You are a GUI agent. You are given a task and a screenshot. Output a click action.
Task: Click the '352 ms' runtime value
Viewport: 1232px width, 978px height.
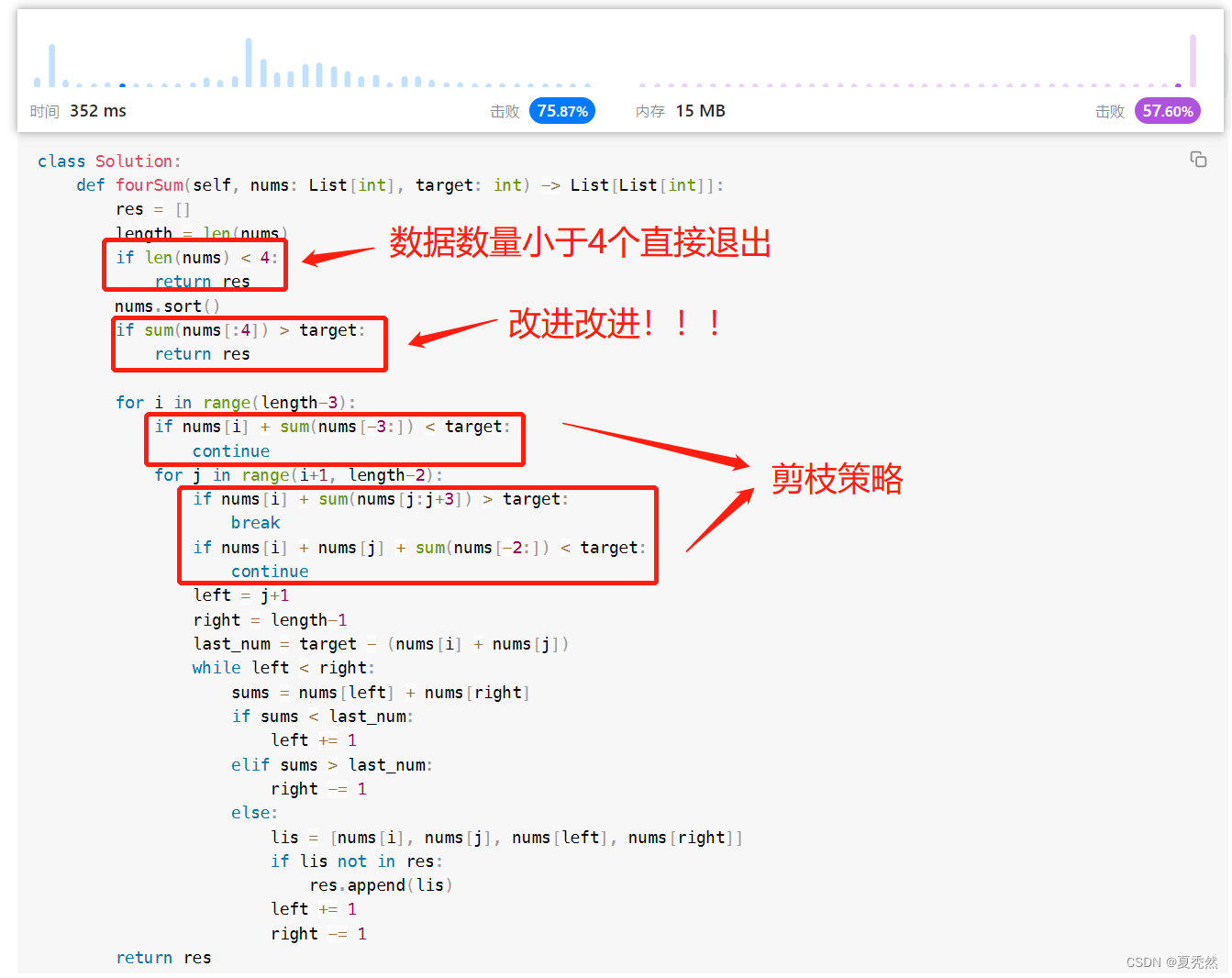click(98, 111)
